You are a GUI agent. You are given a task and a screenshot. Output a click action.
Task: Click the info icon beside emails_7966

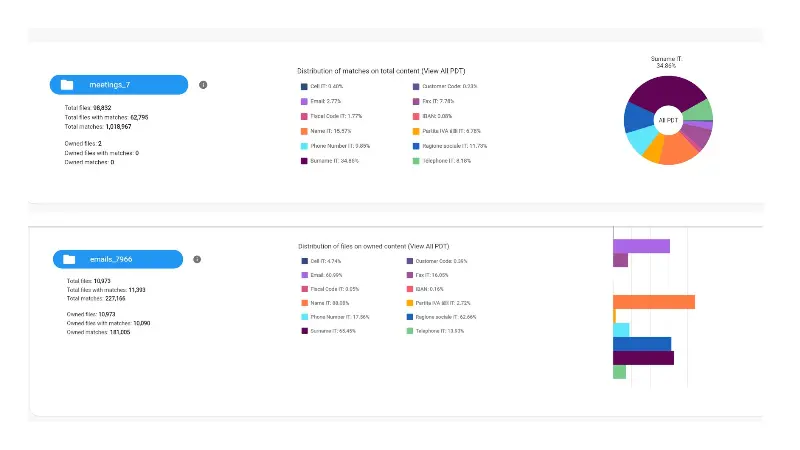[197, 259]
